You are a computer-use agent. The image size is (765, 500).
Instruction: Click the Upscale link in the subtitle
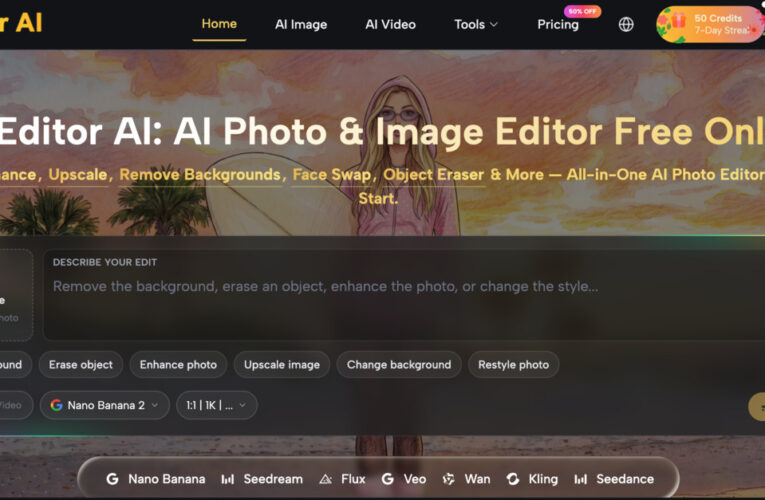pyautogui.click(x=78, y=175)
